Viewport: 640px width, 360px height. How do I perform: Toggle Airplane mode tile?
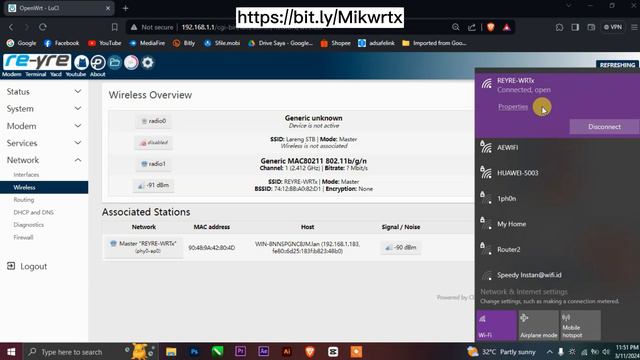point(538,325)
